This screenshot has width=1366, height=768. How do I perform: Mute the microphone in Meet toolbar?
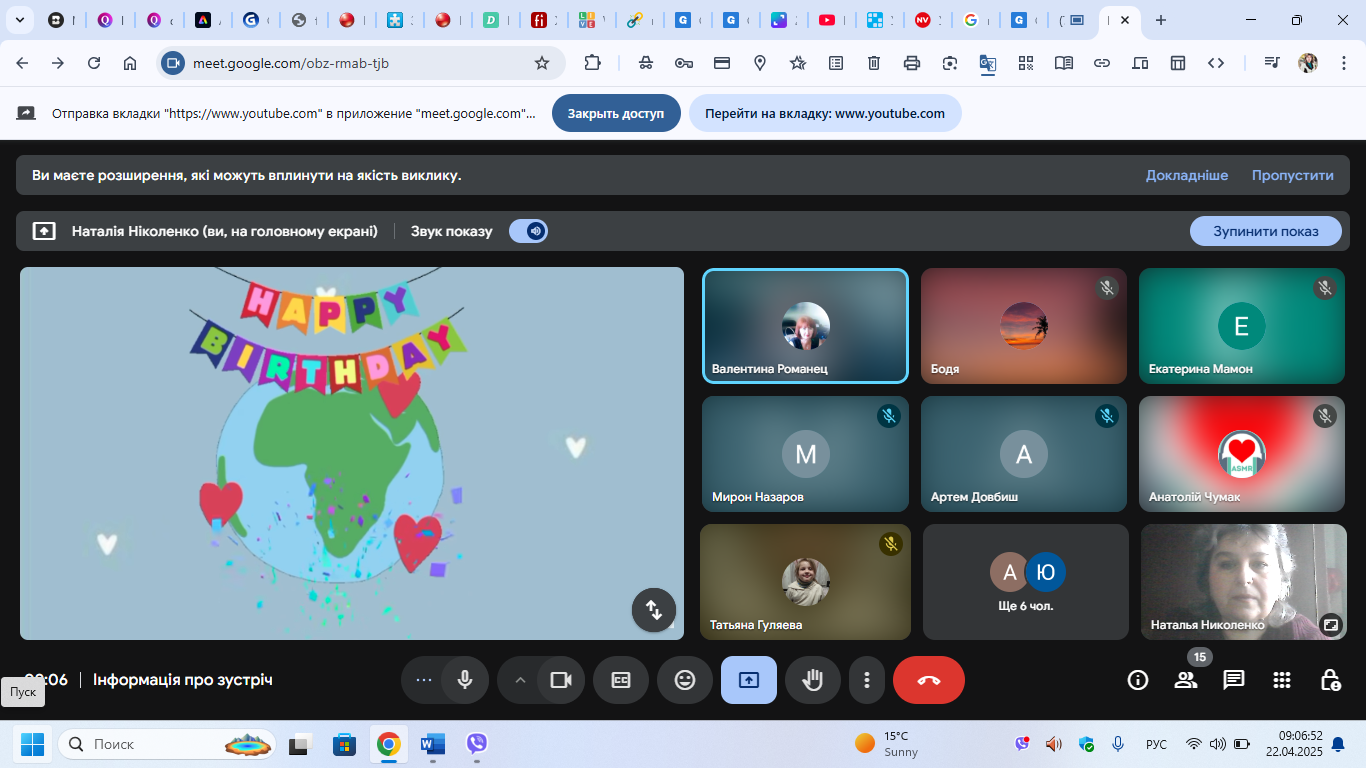point(465,680)
